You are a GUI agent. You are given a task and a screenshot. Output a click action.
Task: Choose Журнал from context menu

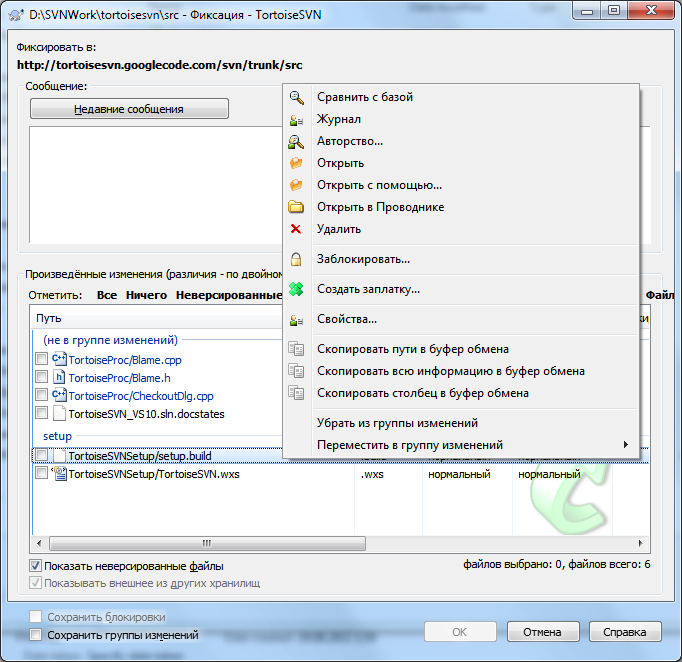[x=461, y=119]
